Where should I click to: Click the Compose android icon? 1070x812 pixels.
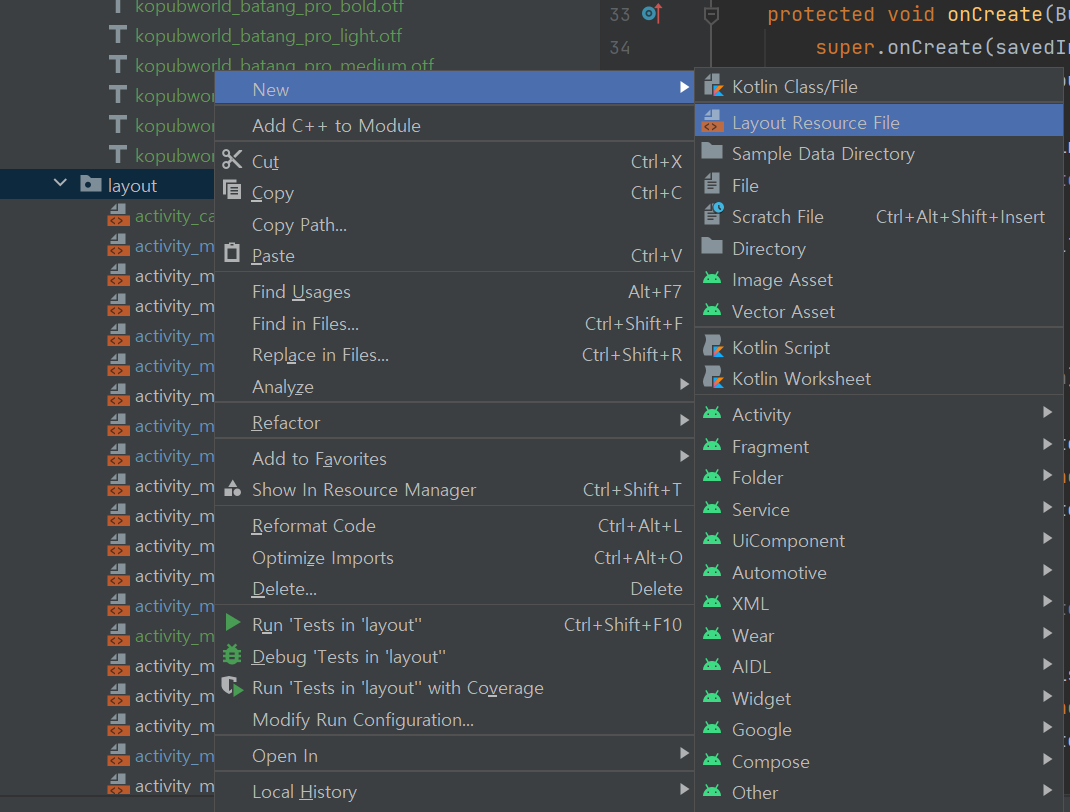tap(712, 760)
